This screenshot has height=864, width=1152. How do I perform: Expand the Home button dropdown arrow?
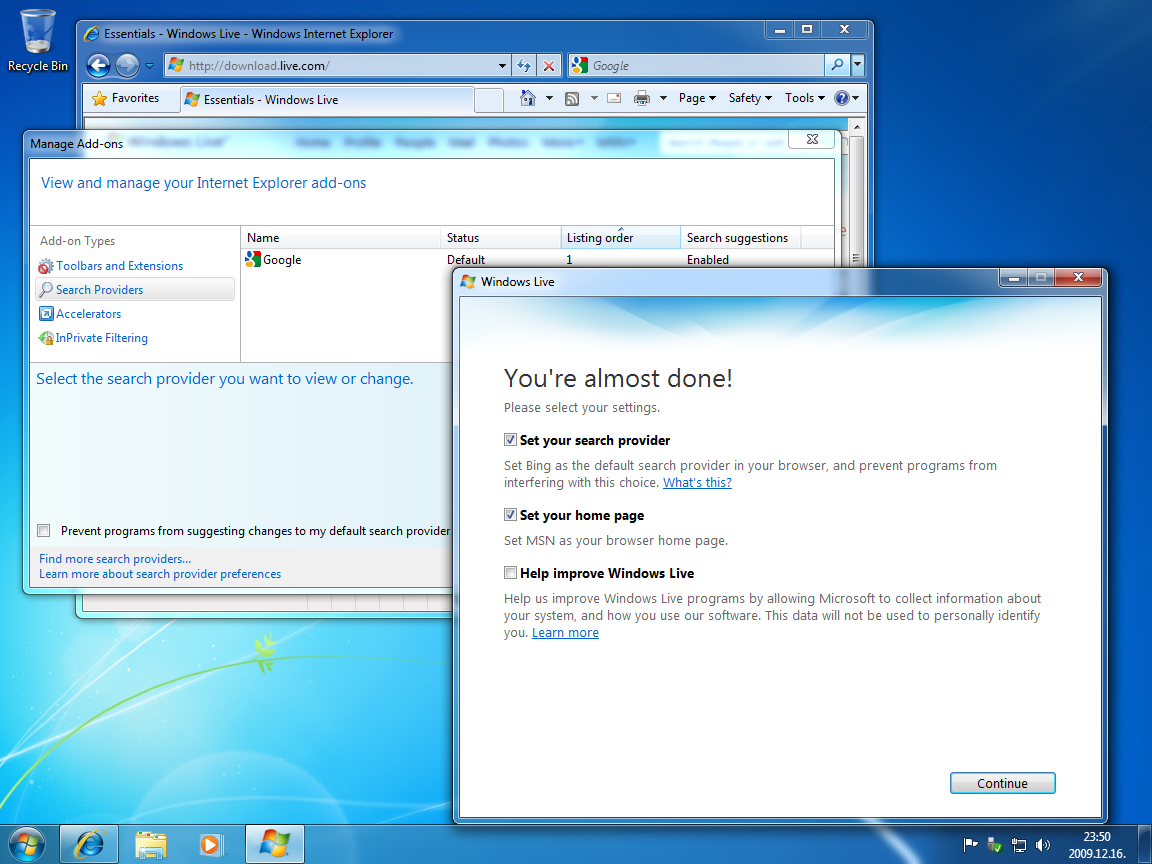pyautogui.click(x=549, y=98)
